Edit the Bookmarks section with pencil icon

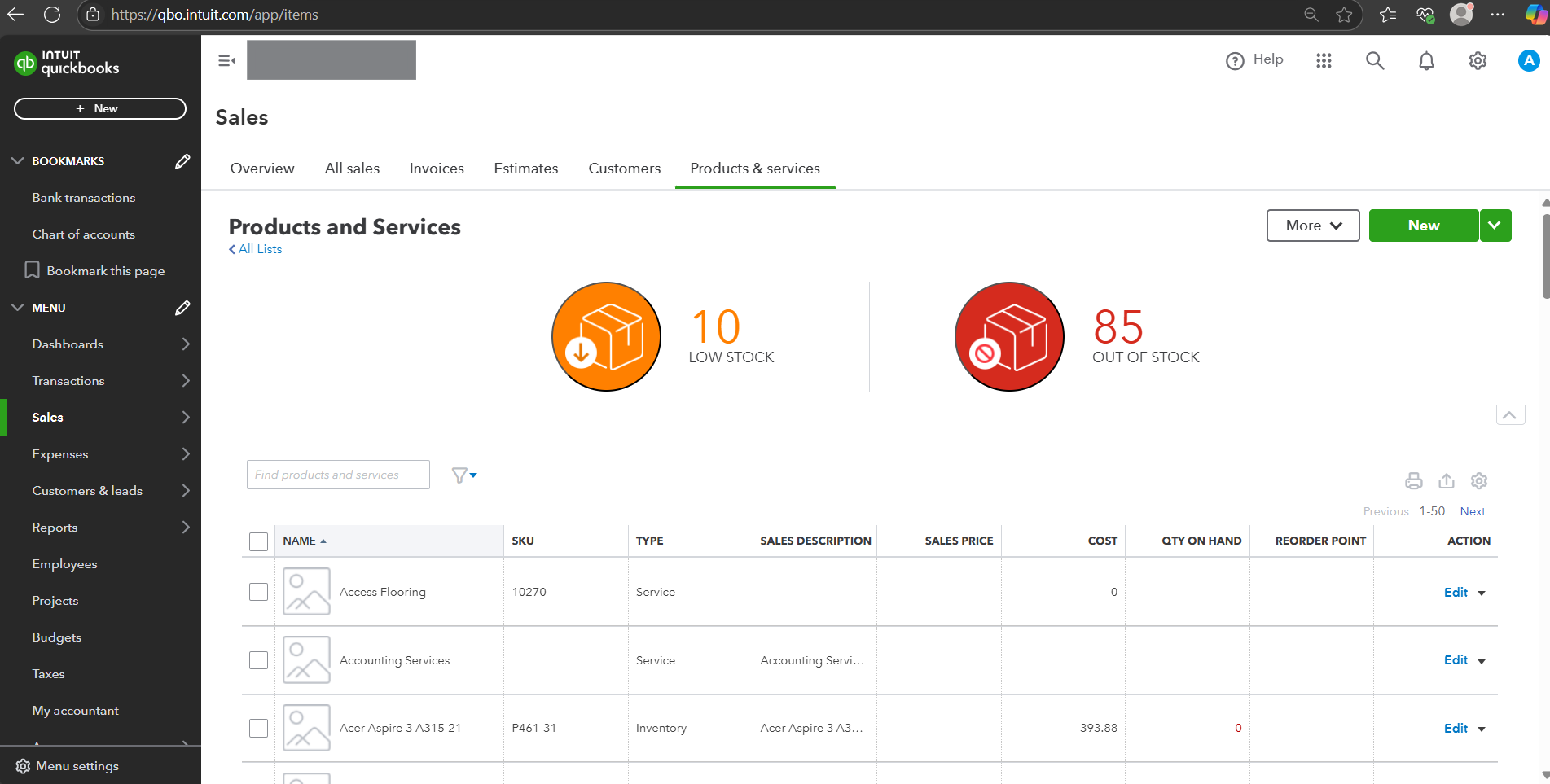pyautogui.click(x=182, y=161)
